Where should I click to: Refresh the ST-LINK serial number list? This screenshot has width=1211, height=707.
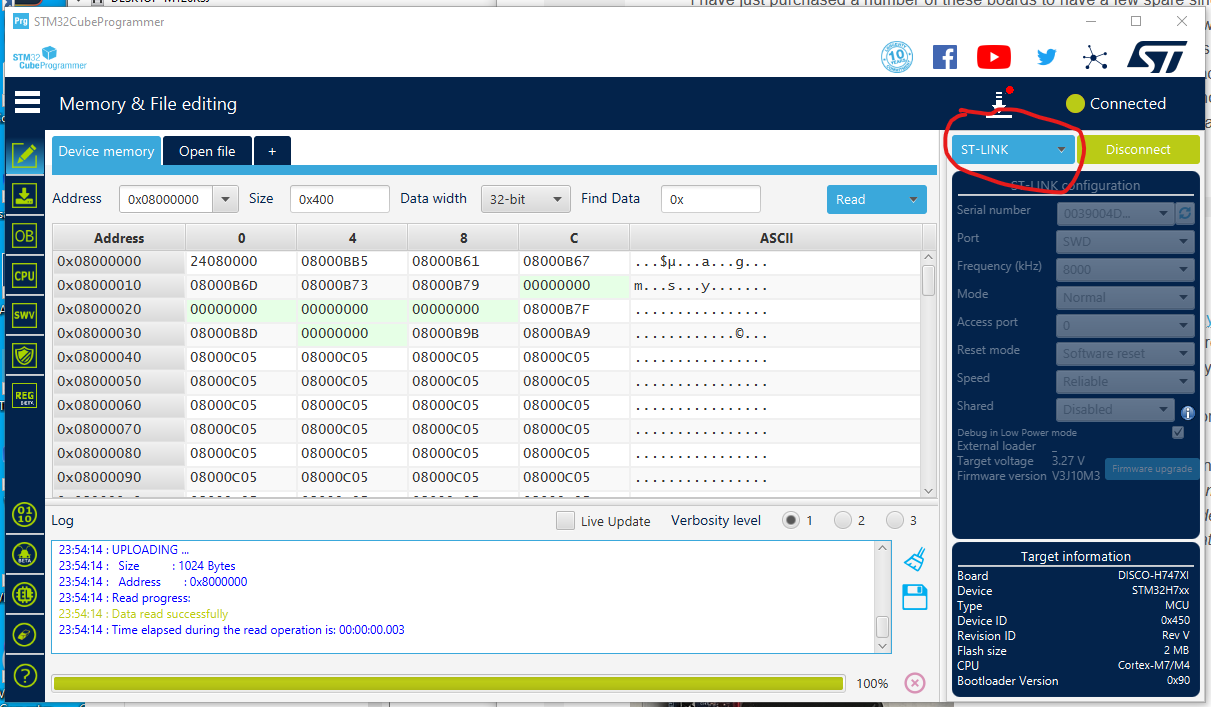[1185, 213]
